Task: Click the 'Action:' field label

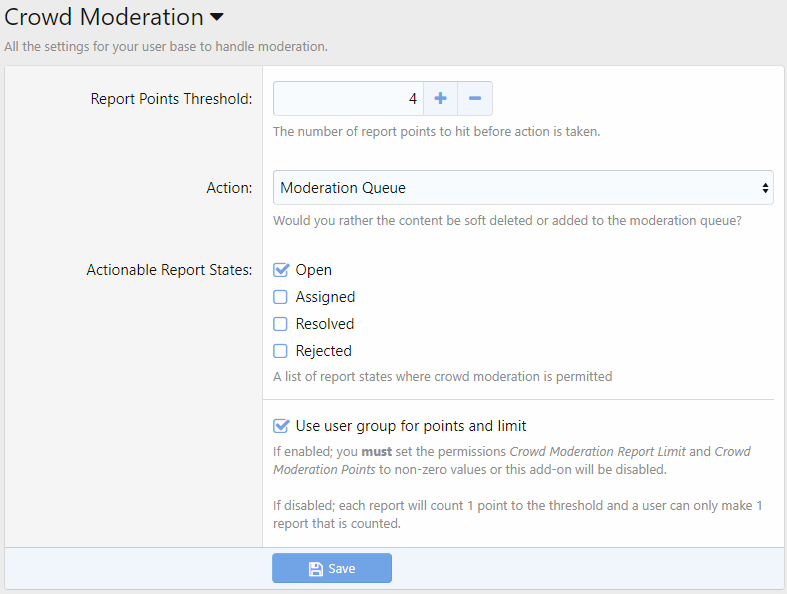Action: click(x=229, y=188)
